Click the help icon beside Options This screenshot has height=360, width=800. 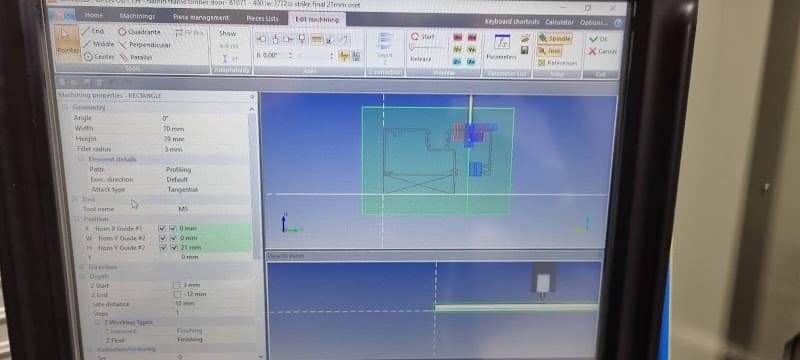618,22
